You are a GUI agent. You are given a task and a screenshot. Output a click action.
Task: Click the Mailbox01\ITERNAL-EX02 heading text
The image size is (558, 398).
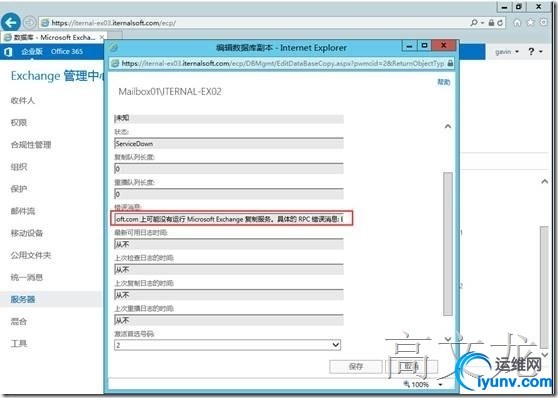click(170, 92)
